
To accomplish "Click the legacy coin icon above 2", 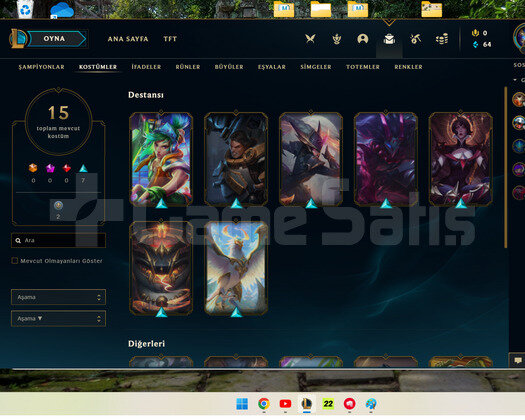I will (x=58, y=205).
